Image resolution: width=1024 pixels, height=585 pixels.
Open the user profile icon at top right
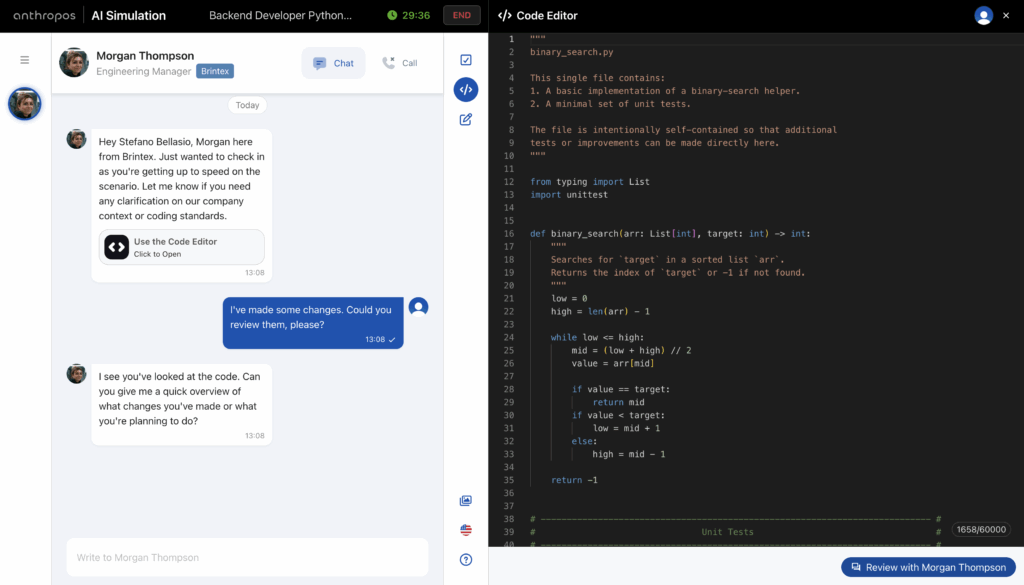point(983,16)
